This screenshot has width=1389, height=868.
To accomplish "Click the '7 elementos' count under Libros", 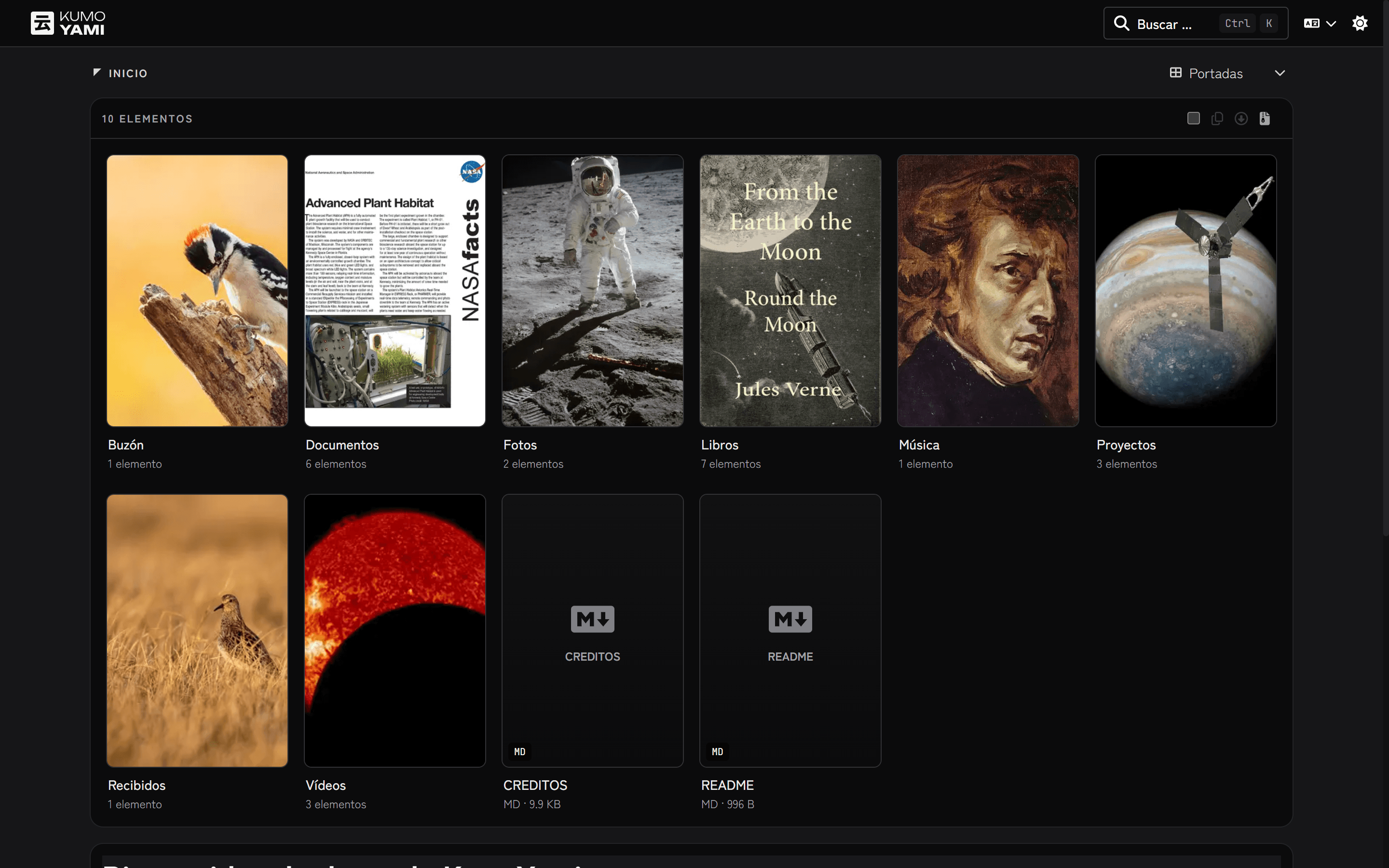I will pos(731,464).
